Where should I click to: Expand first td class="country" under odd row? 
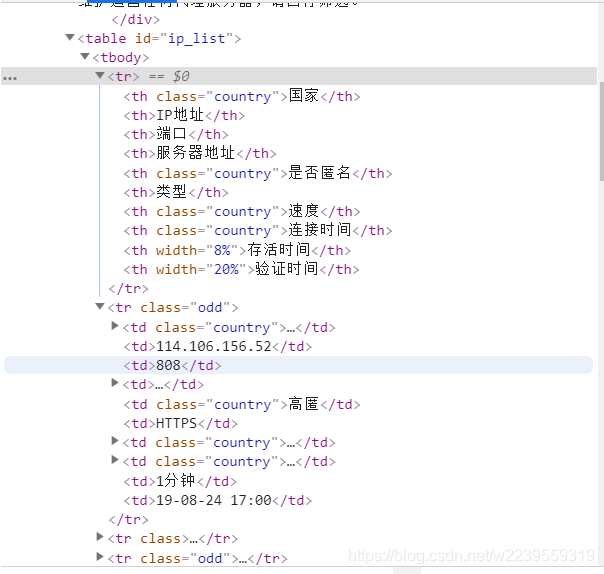(x=114, y=326)
